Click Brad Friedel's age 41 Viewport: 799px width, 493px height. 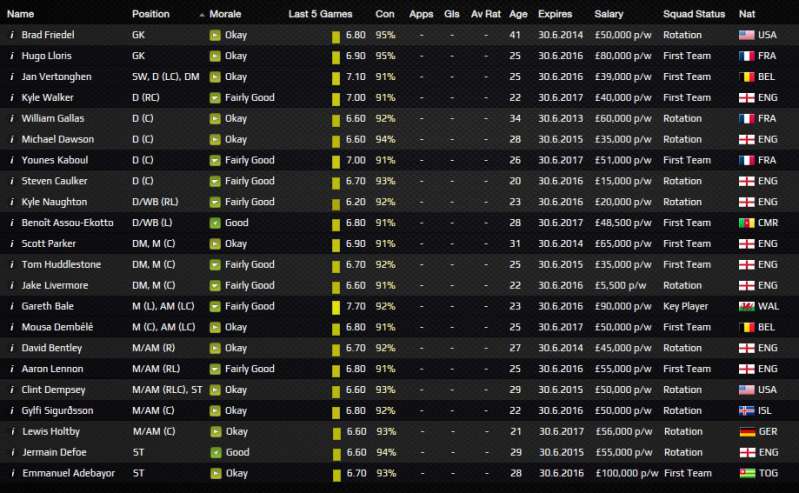[515, 35]
